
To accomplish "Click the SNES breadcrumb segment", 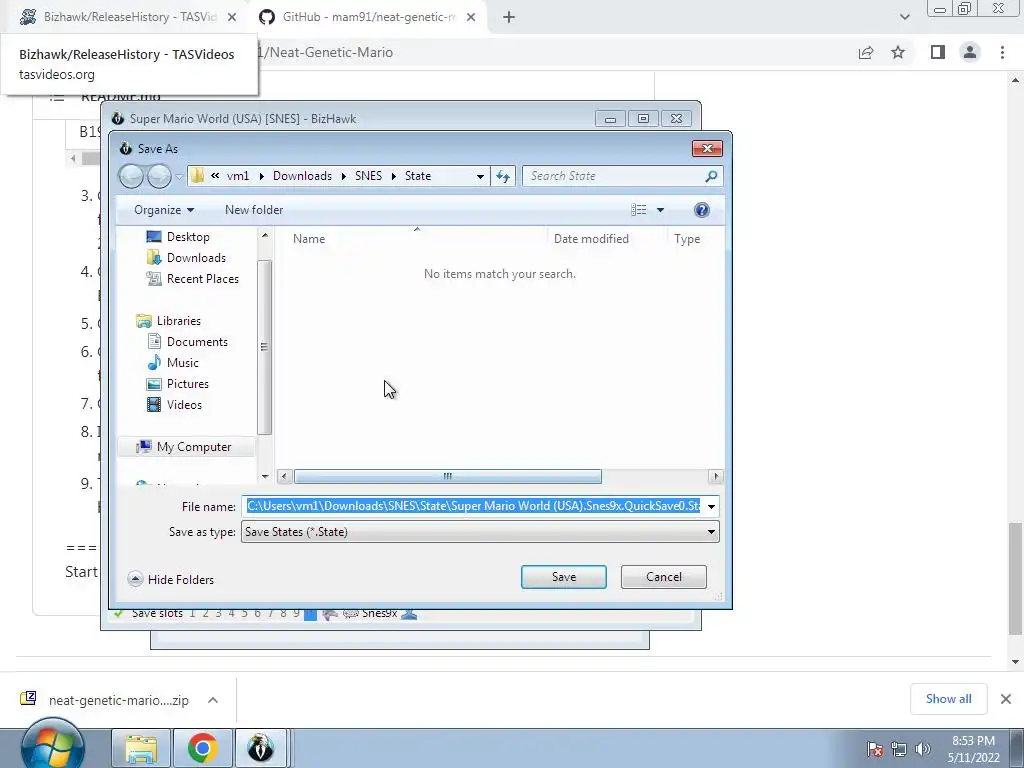I will (x=368, y=176).
